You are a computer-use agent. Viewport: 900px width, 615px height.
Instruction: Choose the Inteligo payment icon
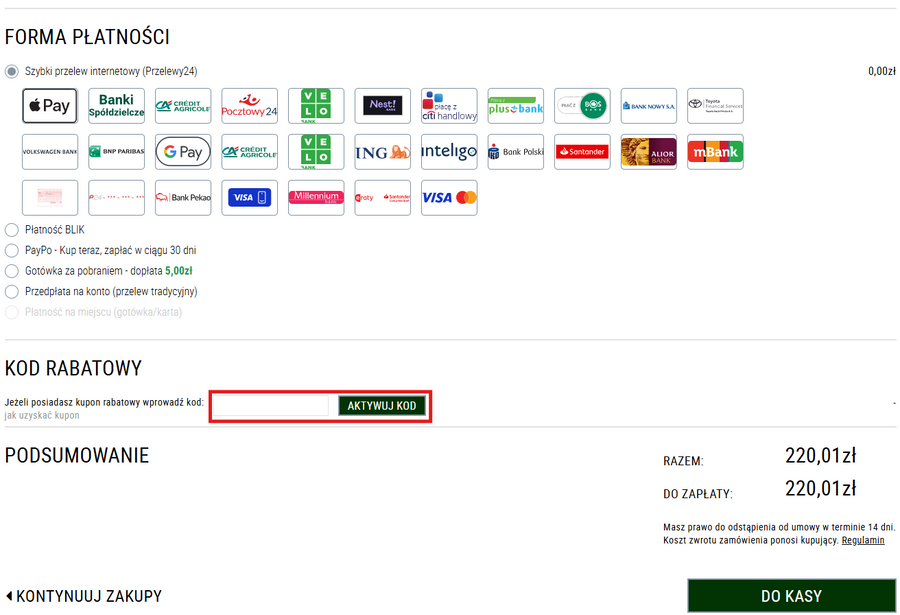(449, 152)
